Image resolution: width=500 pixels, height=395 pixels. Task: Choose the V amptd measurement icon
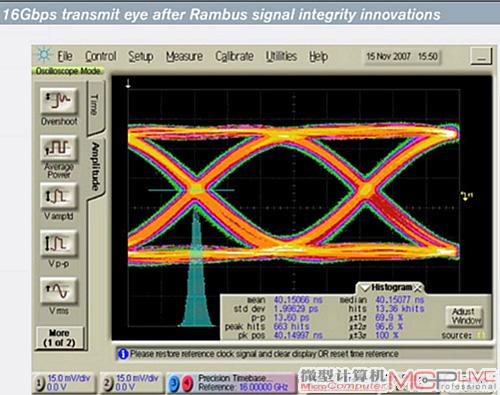[x=59, y=195]
